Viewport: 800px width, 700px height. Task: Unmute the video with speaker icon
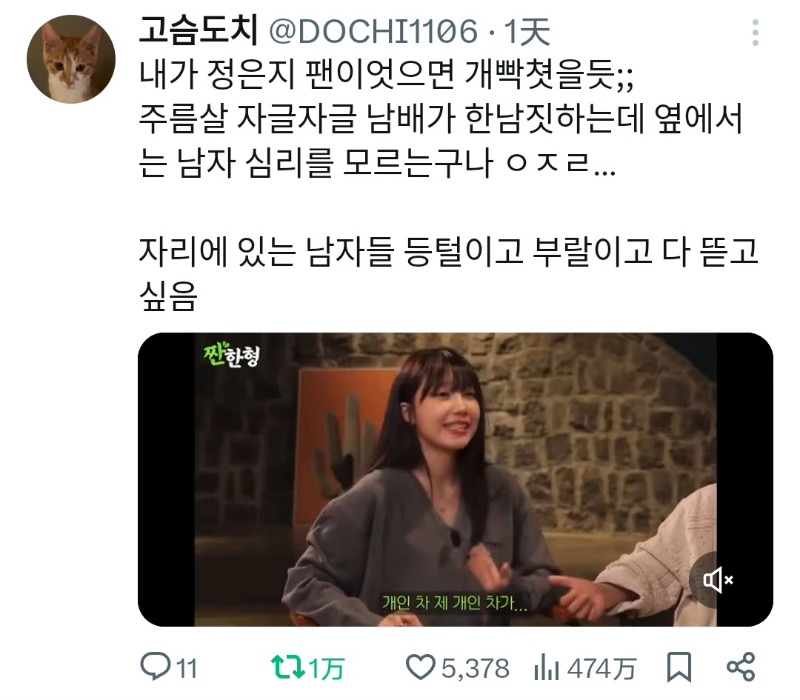coord(718,580)
